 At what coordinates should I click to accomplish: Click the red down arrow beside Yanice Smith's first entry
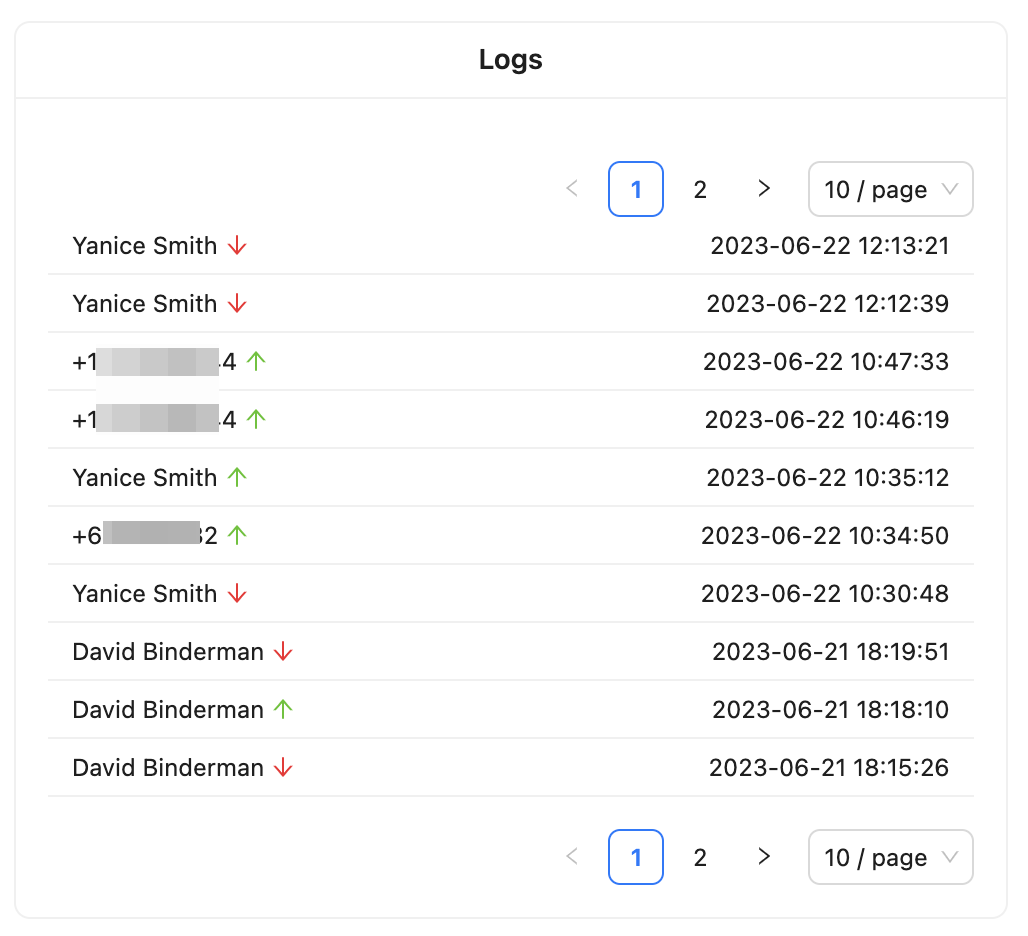(x=236, y=245)
